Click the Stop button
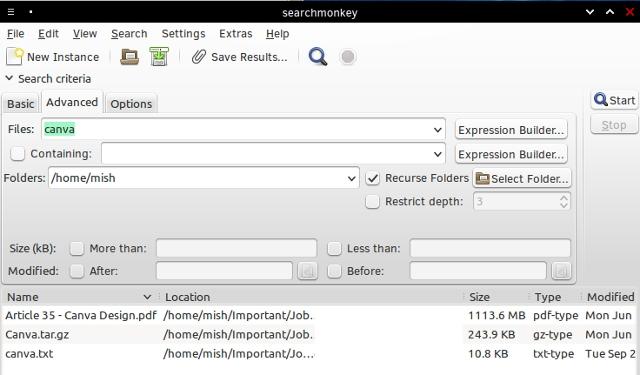Viewport: 640px width, 375px height. click(x=614, y=124)
